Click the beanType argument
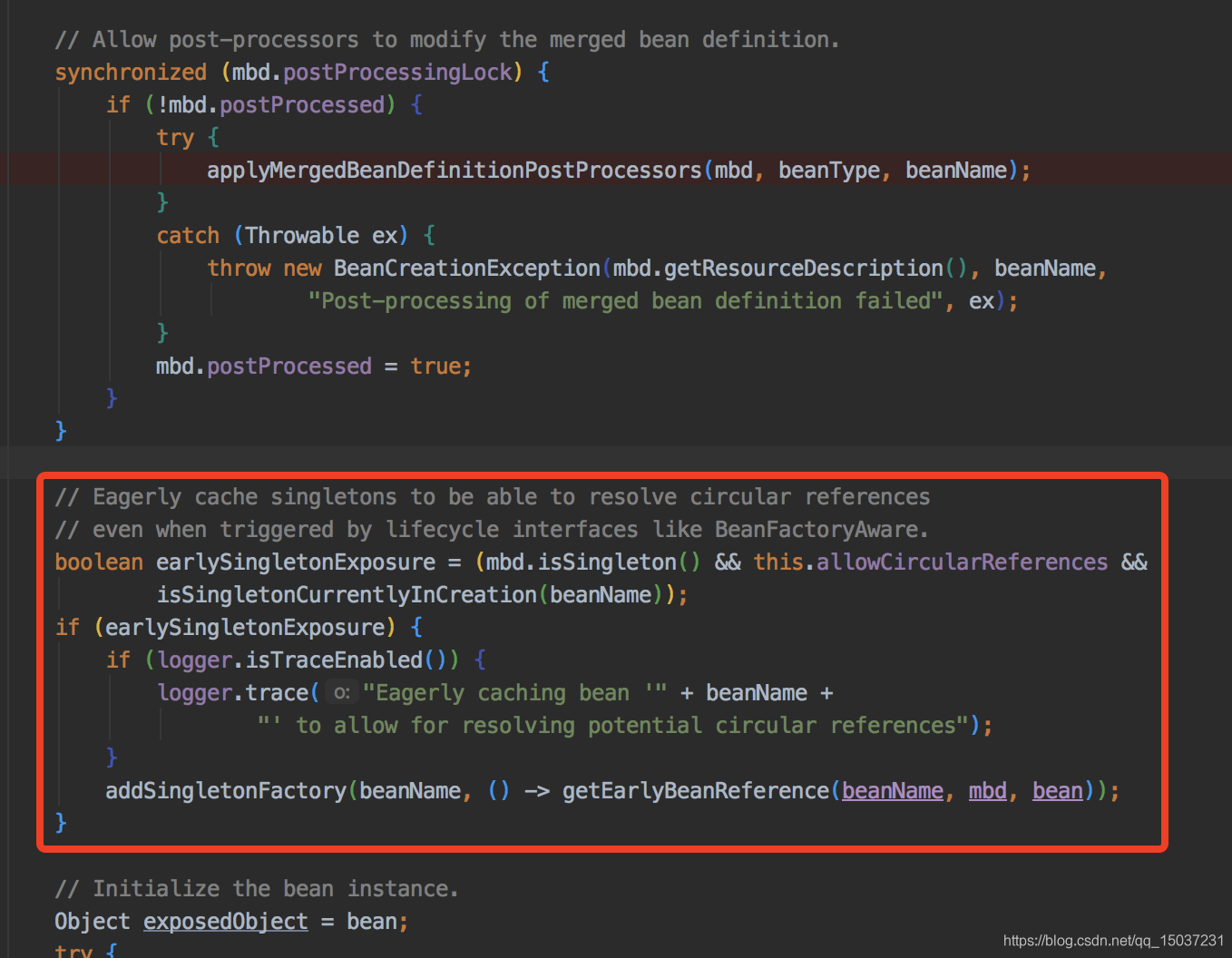 click(829, 171)
